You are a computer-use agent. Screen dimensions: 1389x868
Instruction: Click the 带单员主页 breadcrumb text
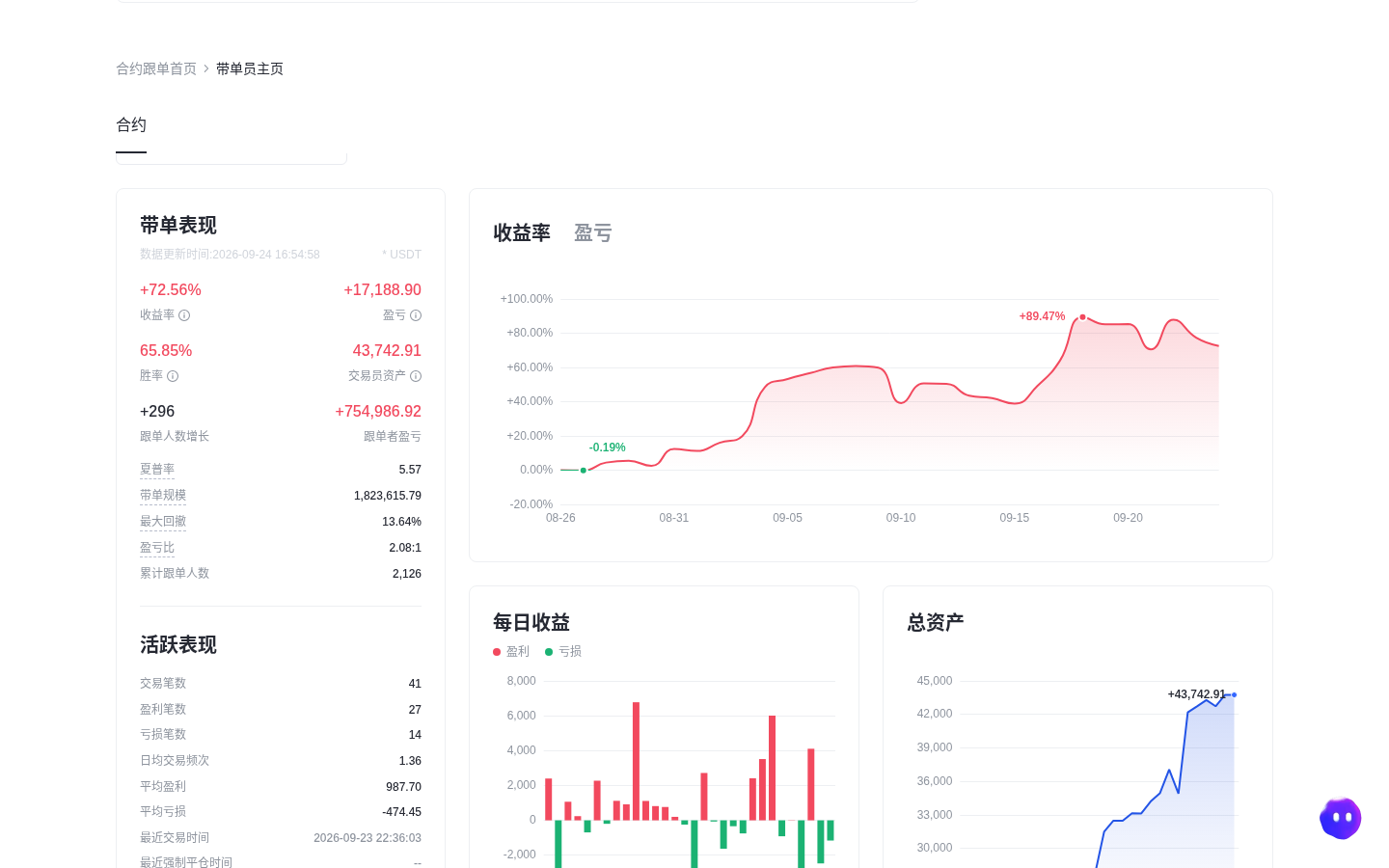[x=250, y=68]
